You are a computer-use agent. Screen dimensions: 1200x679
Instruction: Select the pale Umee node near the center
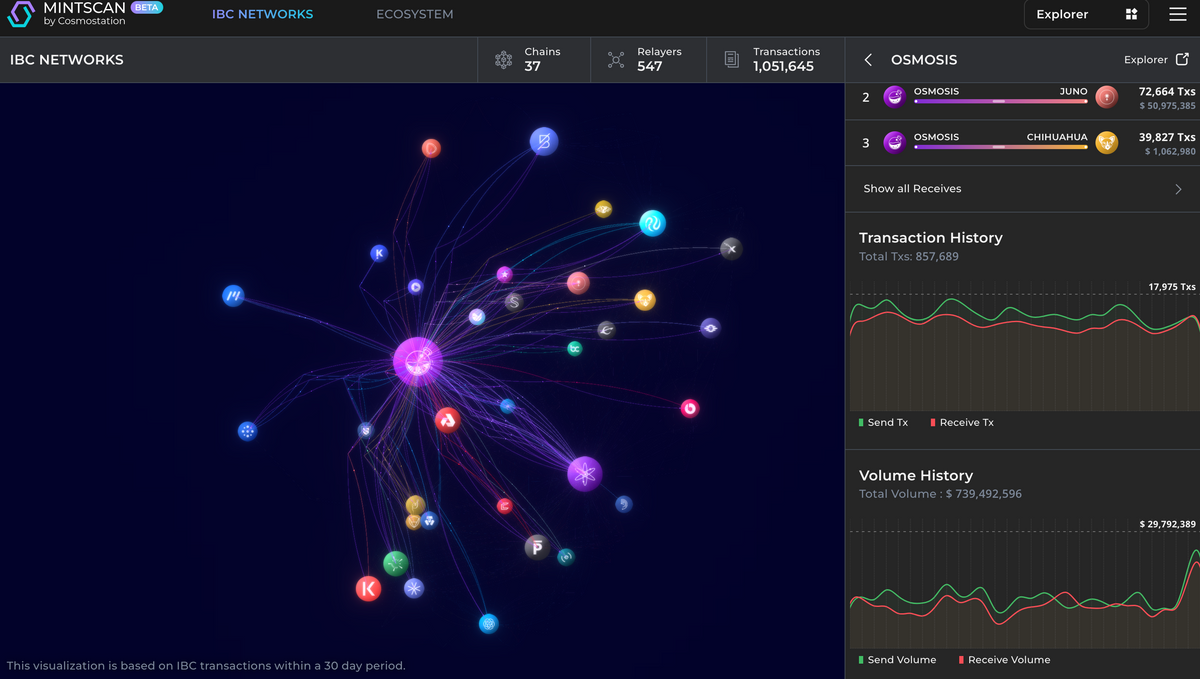click(477, 316)
